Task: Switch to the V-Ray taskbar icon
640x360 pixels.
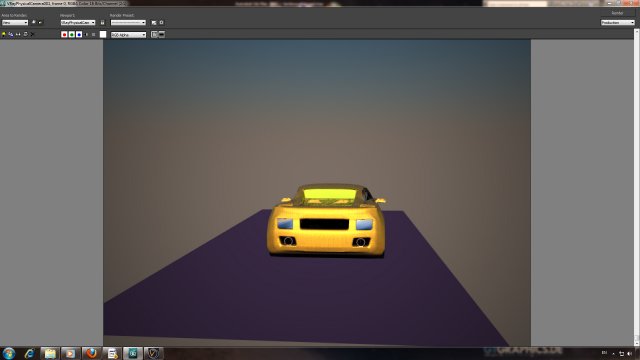Action: [x=153, y=353]
